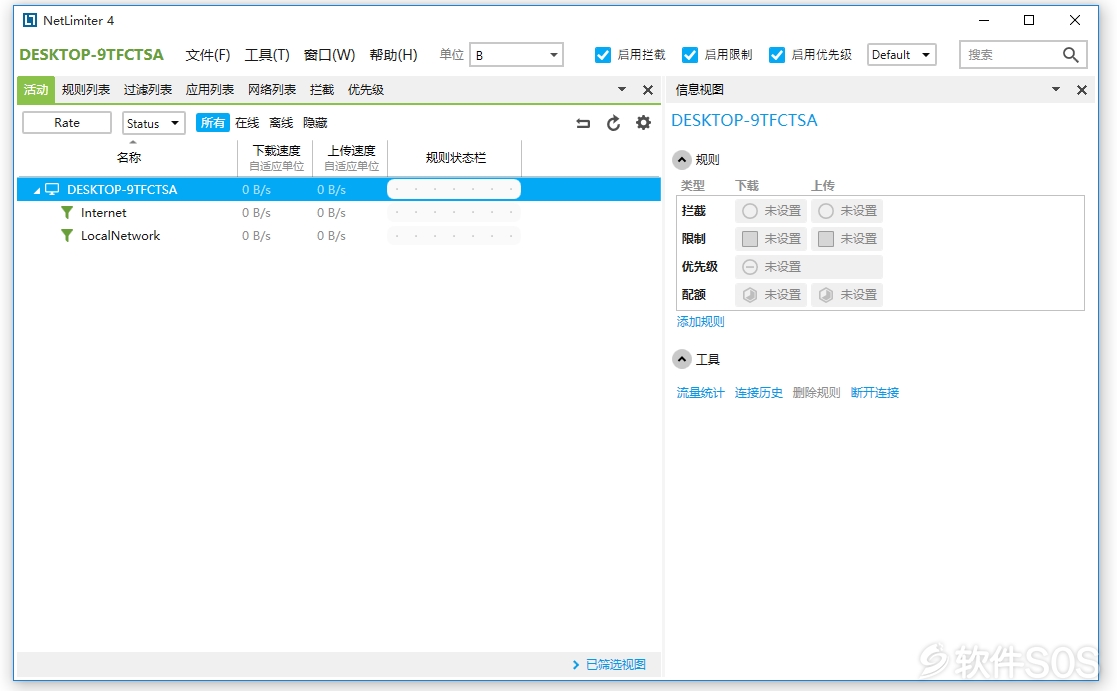Image resolution: width=1117 pixels, height=691 pixels.
Task: Collapse the 工具 section
Action: click(682, 359)
